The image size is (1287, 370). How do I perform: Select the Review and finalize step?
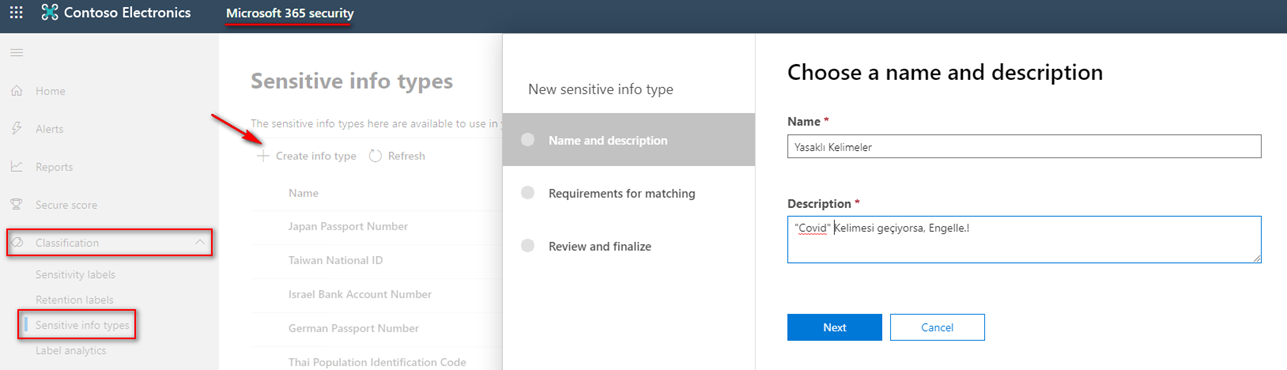[x=600, y=246]
